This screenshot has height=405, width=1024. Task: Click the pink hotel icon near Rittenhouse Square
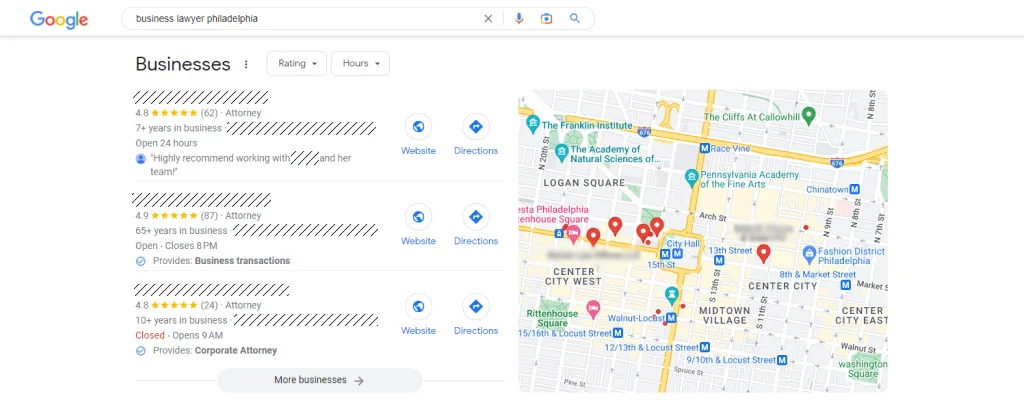593,309
